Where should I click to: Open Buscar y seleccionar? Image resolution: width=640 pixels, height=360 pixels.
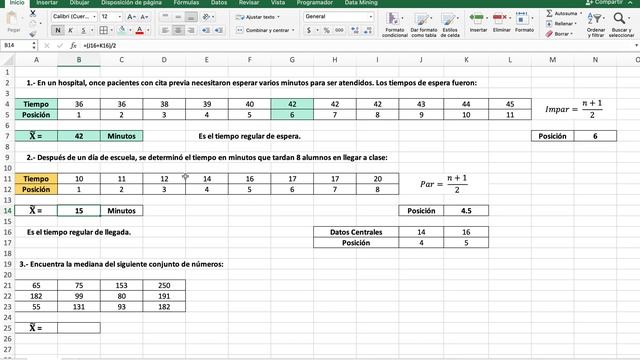tap(621, 24)
